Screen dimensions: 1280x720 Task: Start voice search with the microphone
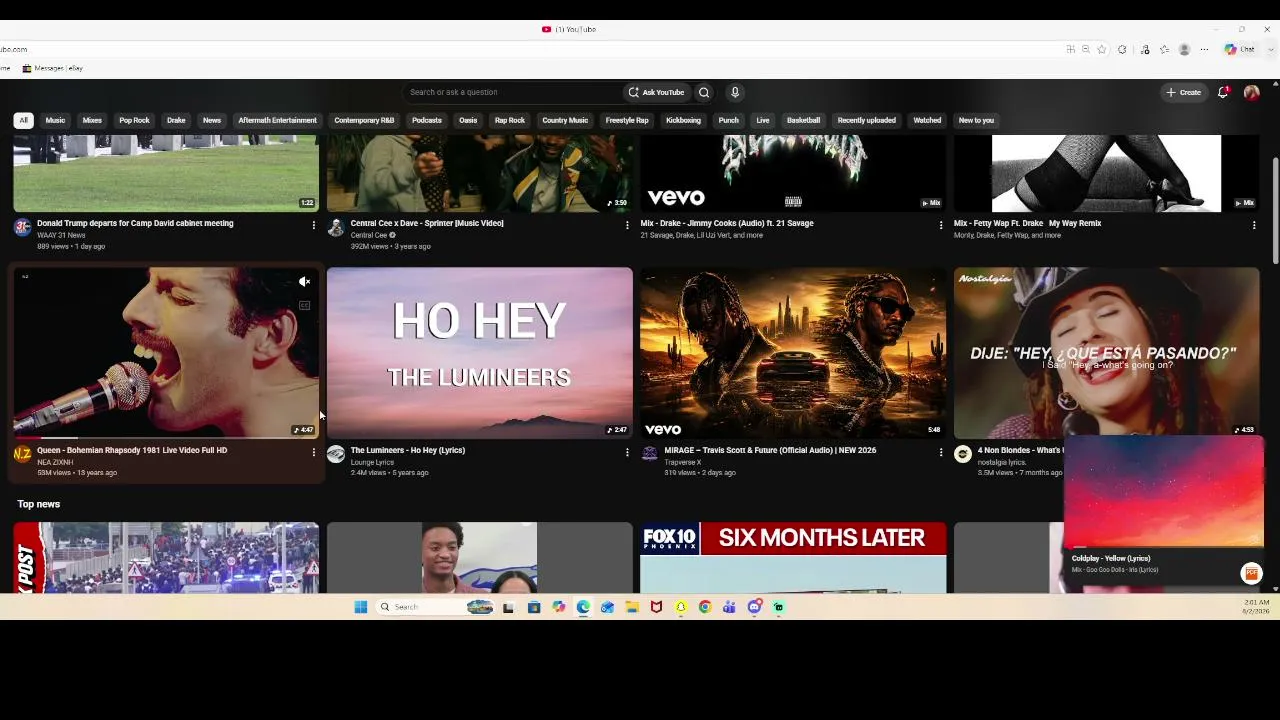tap(735, 92)
